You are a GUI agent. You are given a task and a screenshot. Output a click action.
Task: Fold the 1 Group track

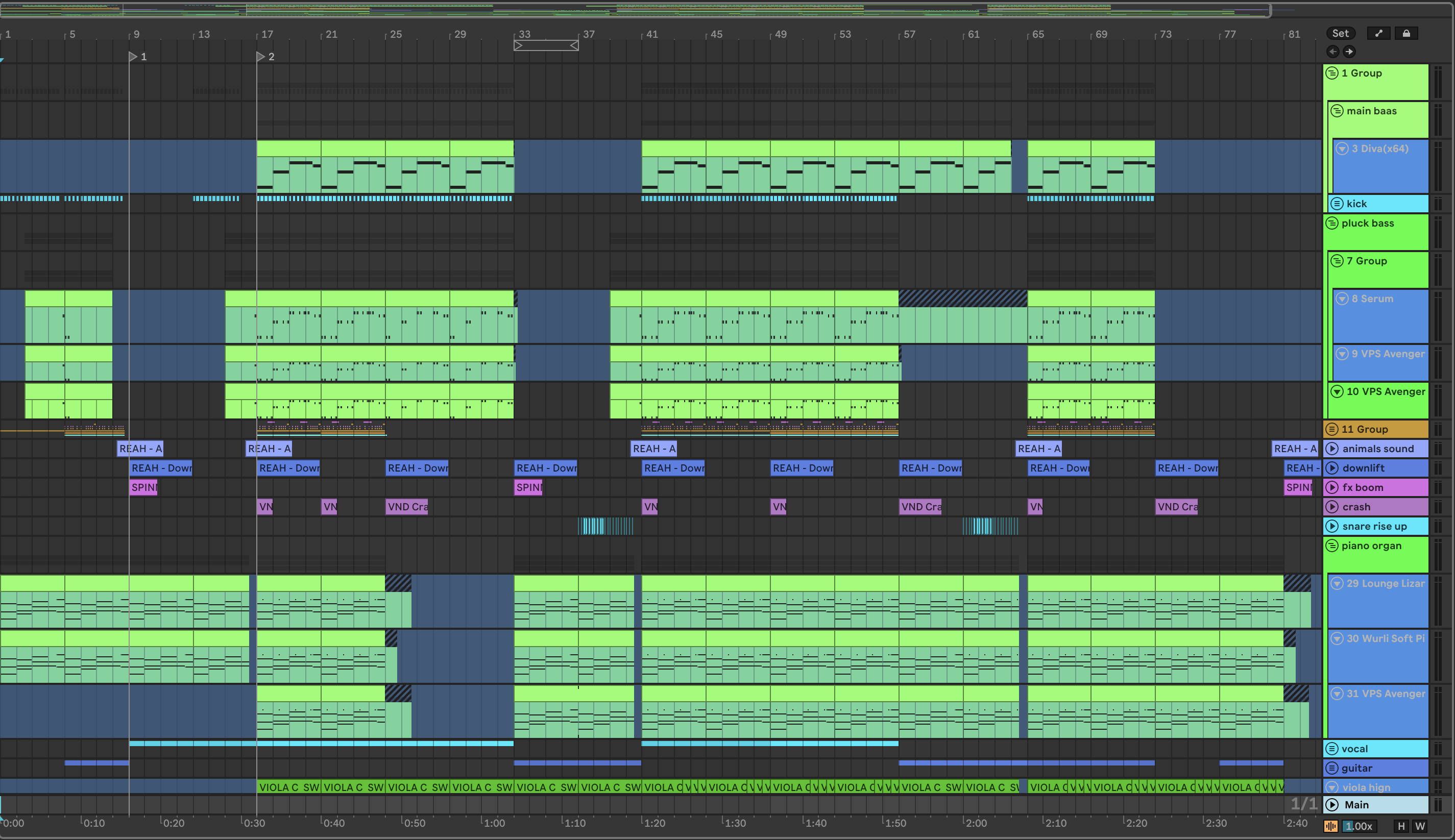tap(1332, 73)
